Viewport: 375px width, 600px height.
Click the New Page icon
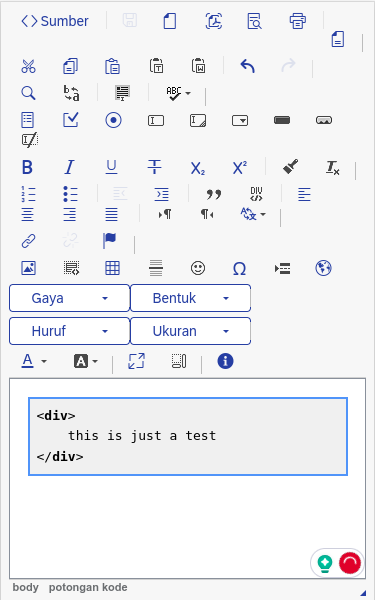click(170, 21)
